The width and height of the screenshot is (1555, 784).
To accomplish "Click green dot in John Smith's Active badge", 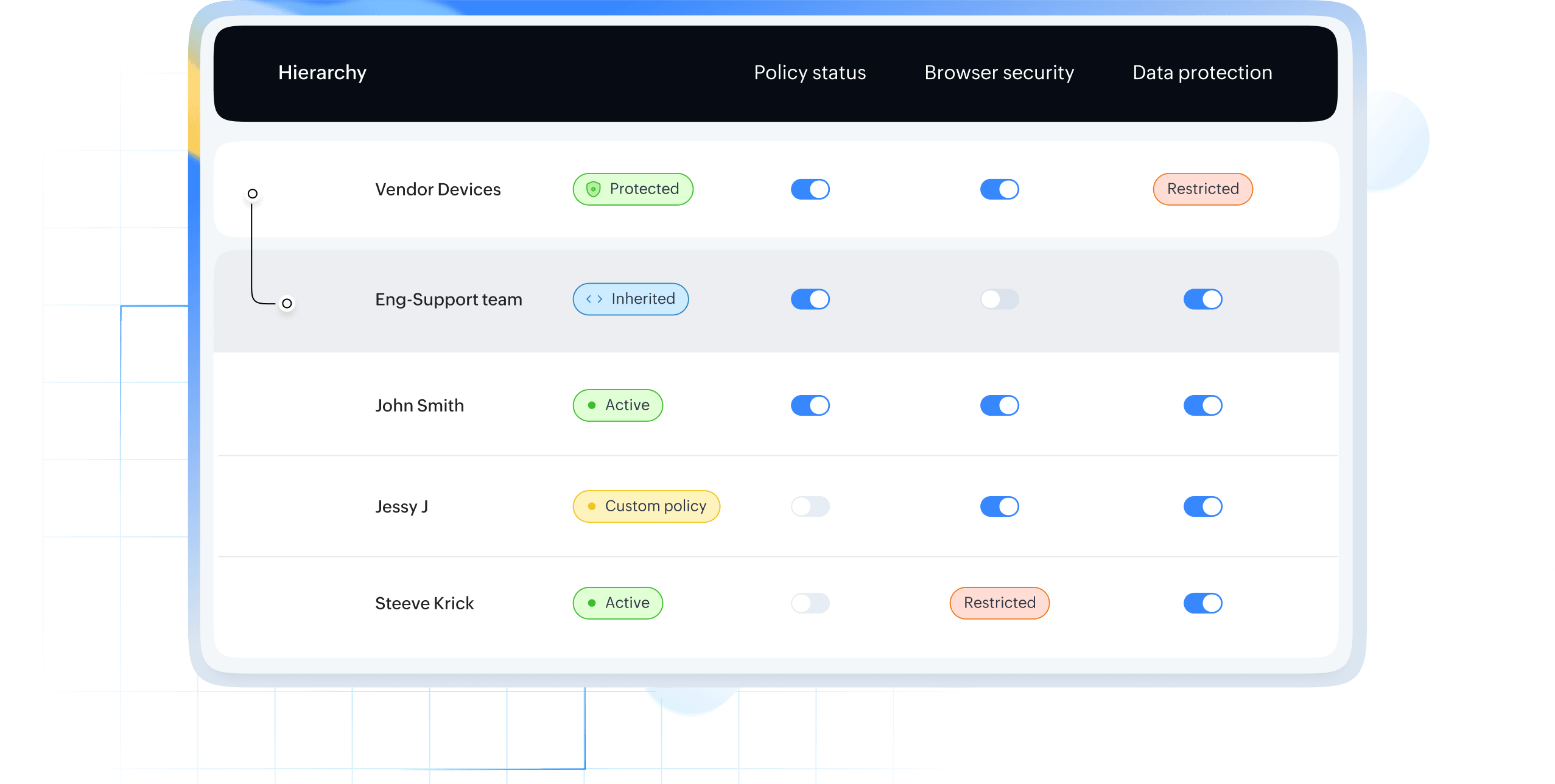I will pos(591,405).
